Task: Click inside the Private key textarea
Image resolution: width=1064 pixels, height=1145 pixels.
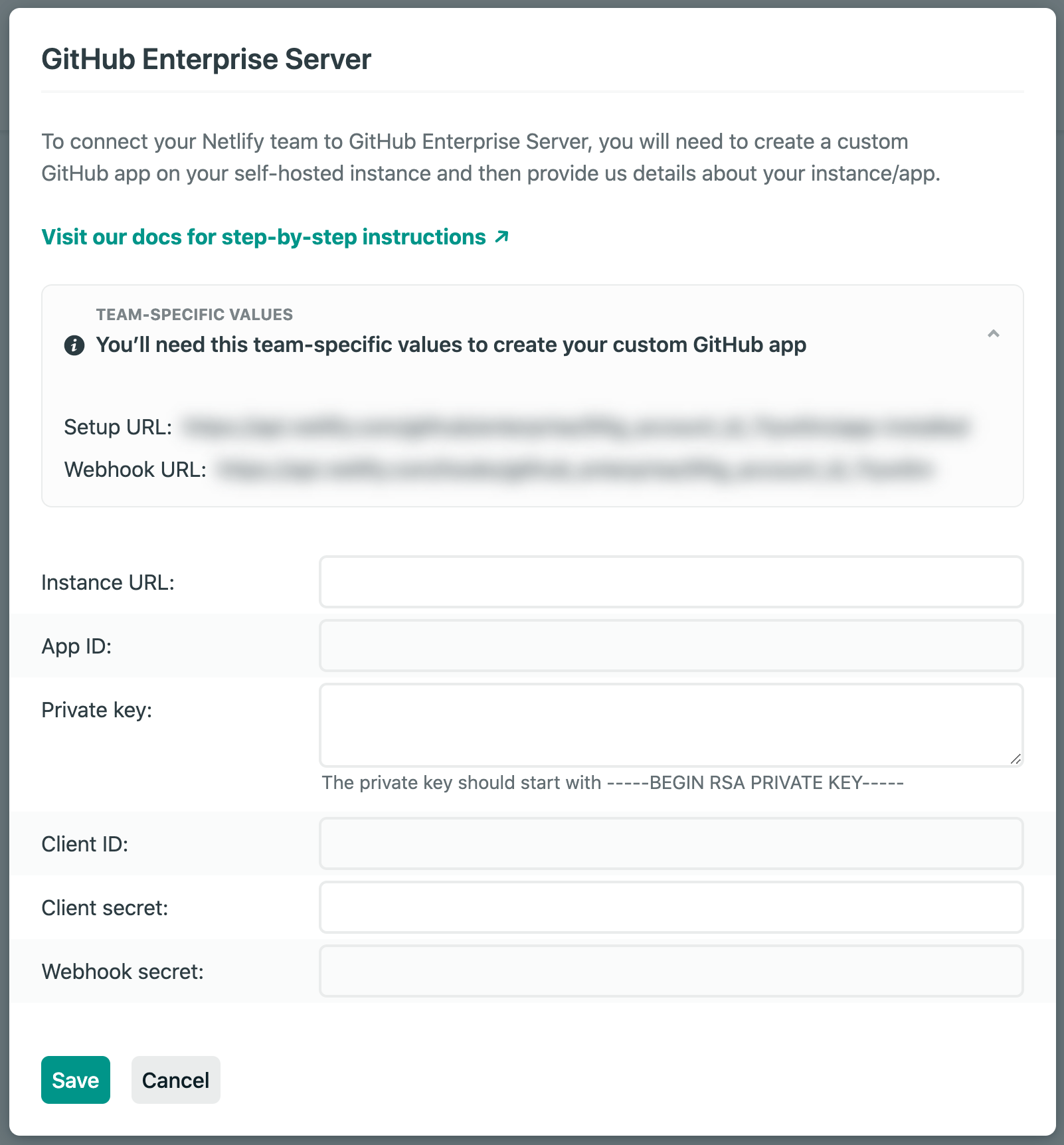Action: click(670, 724)
